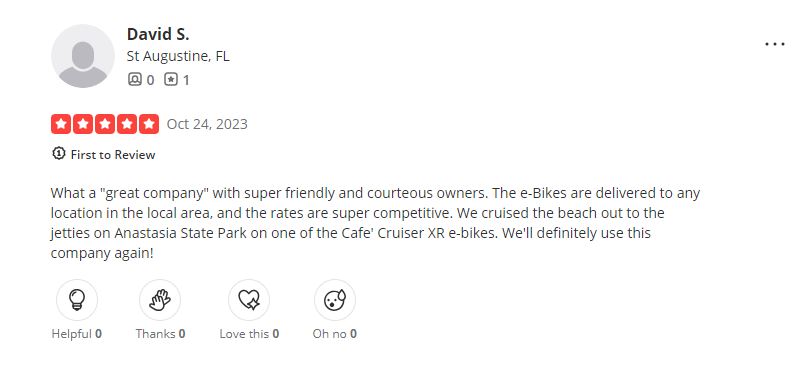
Task: React with the Love this heart icon
Action: click(249, 300)
